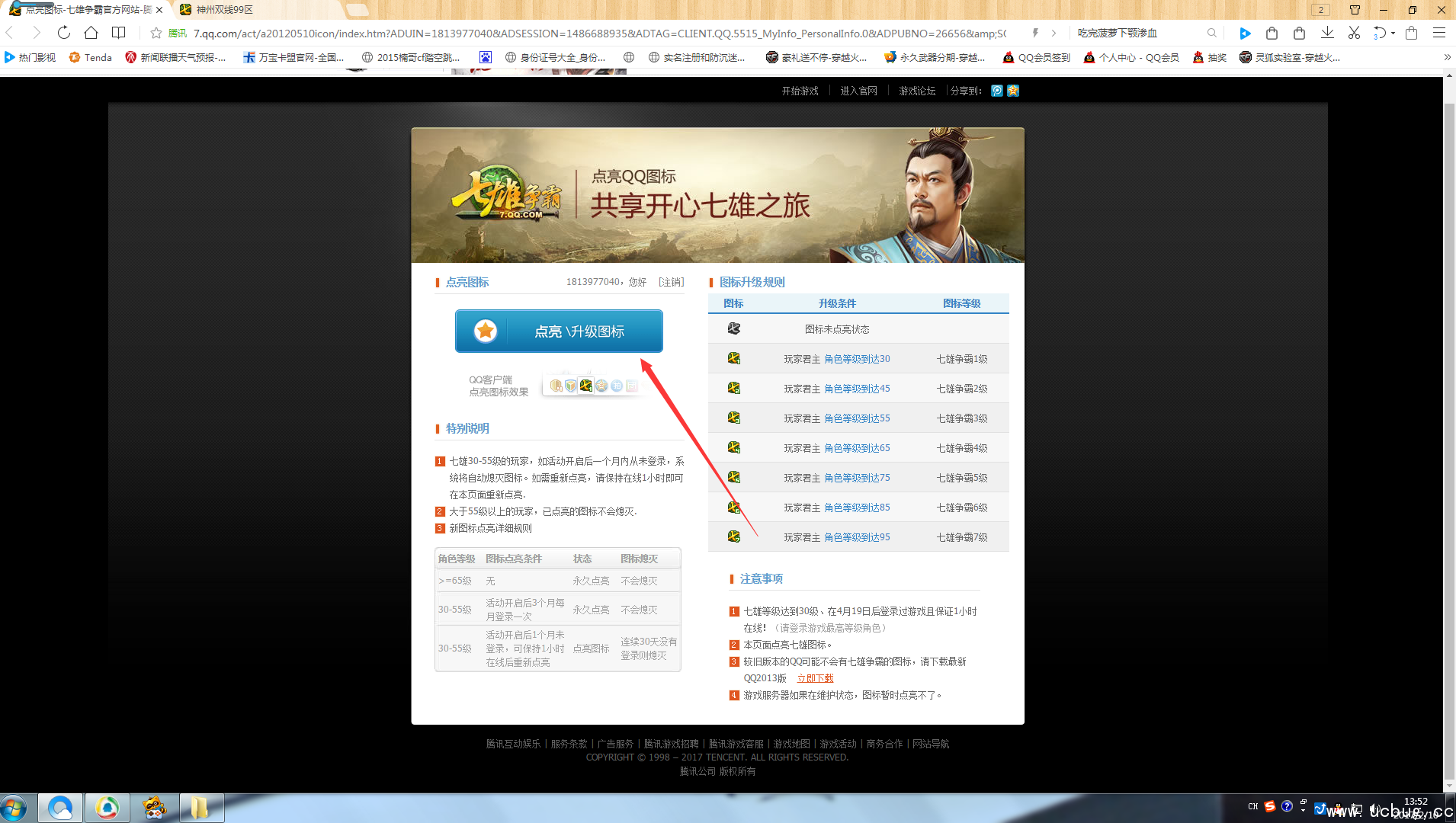Image resolution: width=1456 pixels, height=823 pixels.
Task: Click 服务条款 footer link
Action: click(x=569, y=744)
